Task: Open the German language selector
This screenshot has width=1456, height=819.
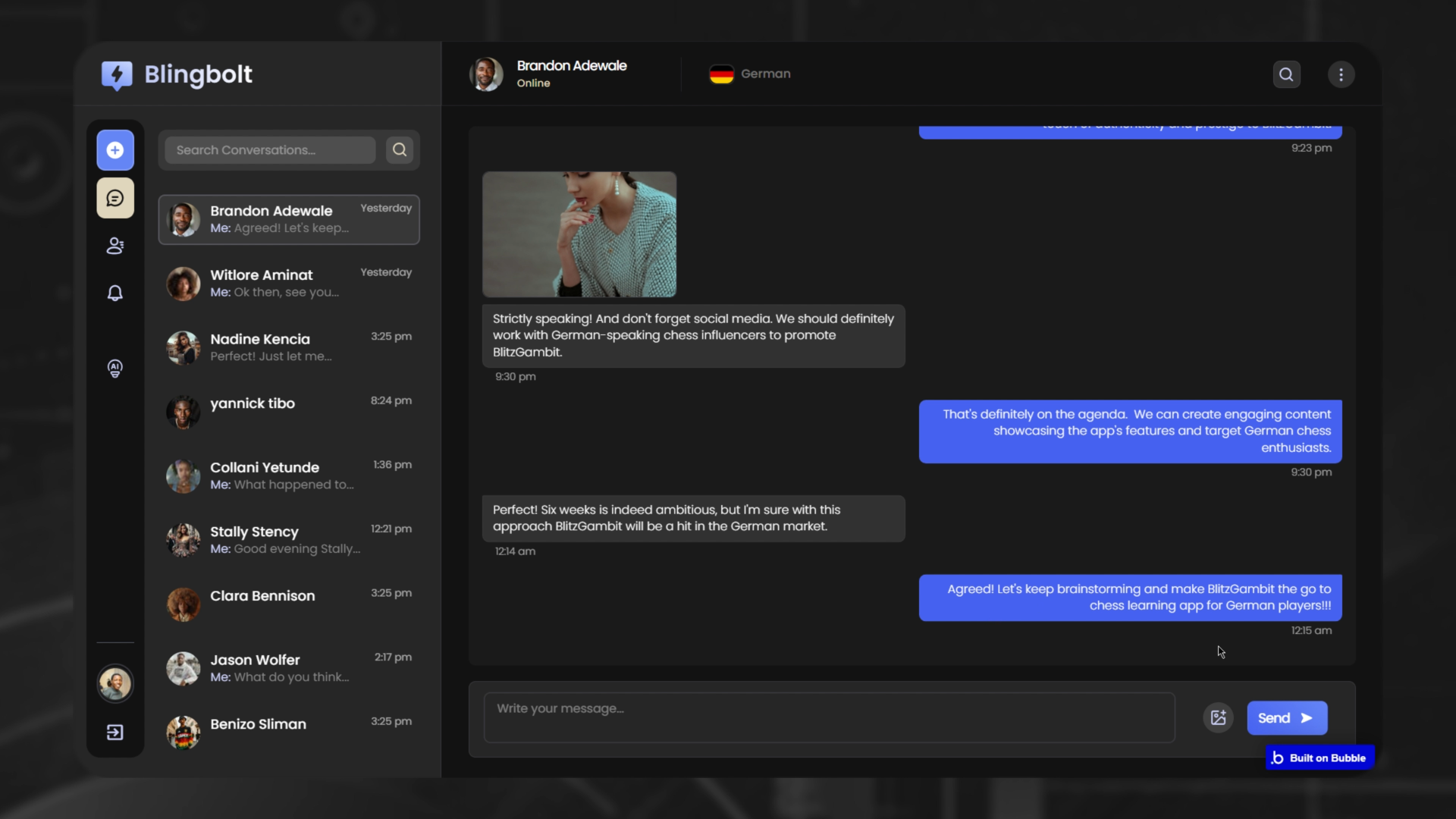Action: (x=750, y=74)
